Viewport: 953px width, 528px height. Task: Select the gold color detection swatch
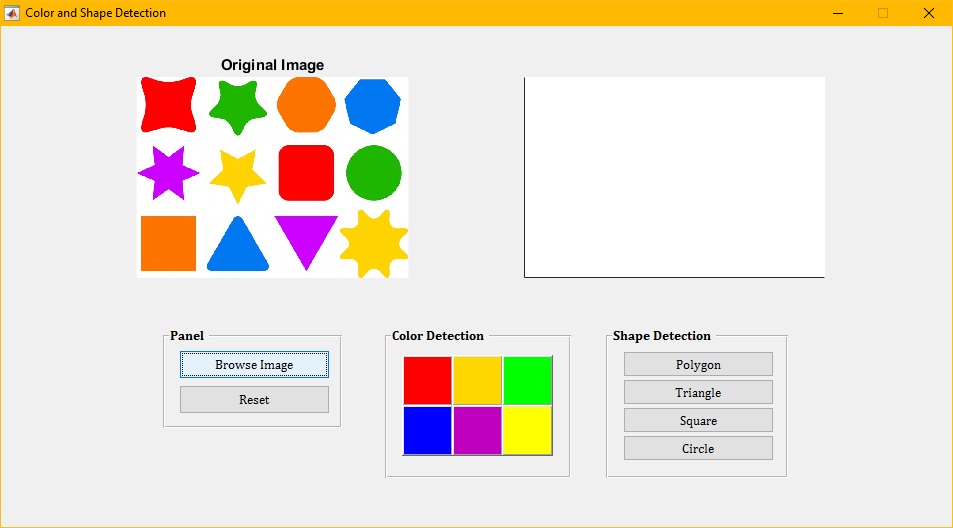tap(478, 380)
